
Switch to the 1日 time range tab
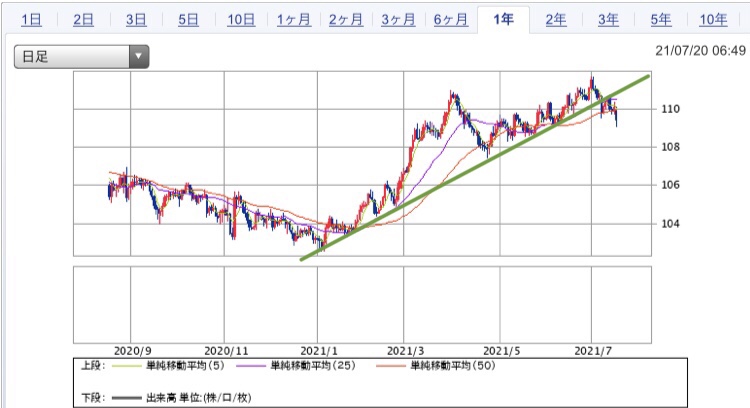pos(32,20)
